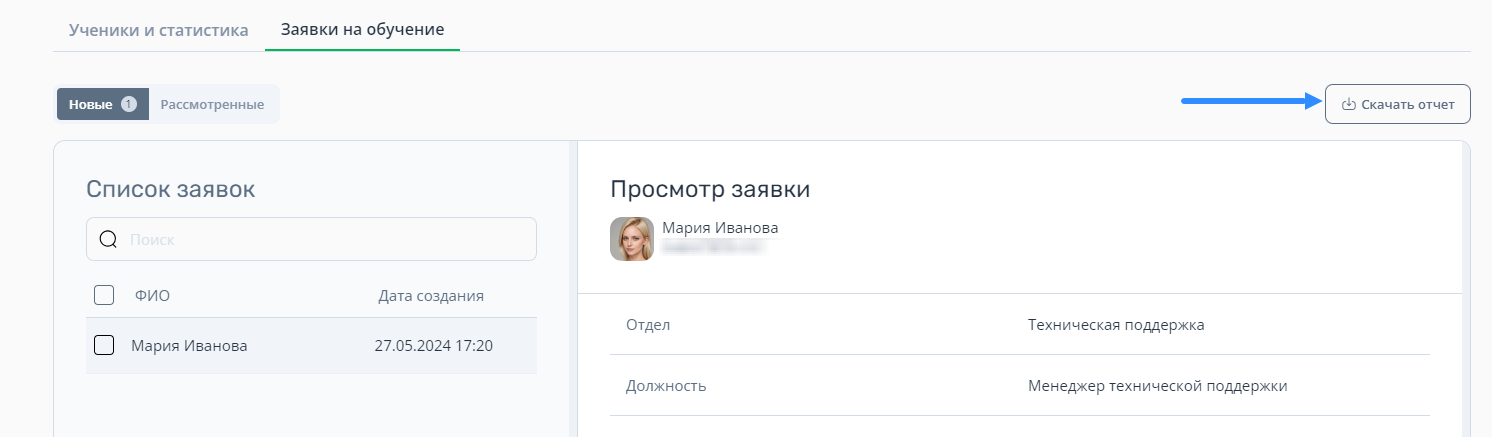Open Мария Иванова's avatar photo
Screen dimensions: 1492x437
tap(632, 239)
